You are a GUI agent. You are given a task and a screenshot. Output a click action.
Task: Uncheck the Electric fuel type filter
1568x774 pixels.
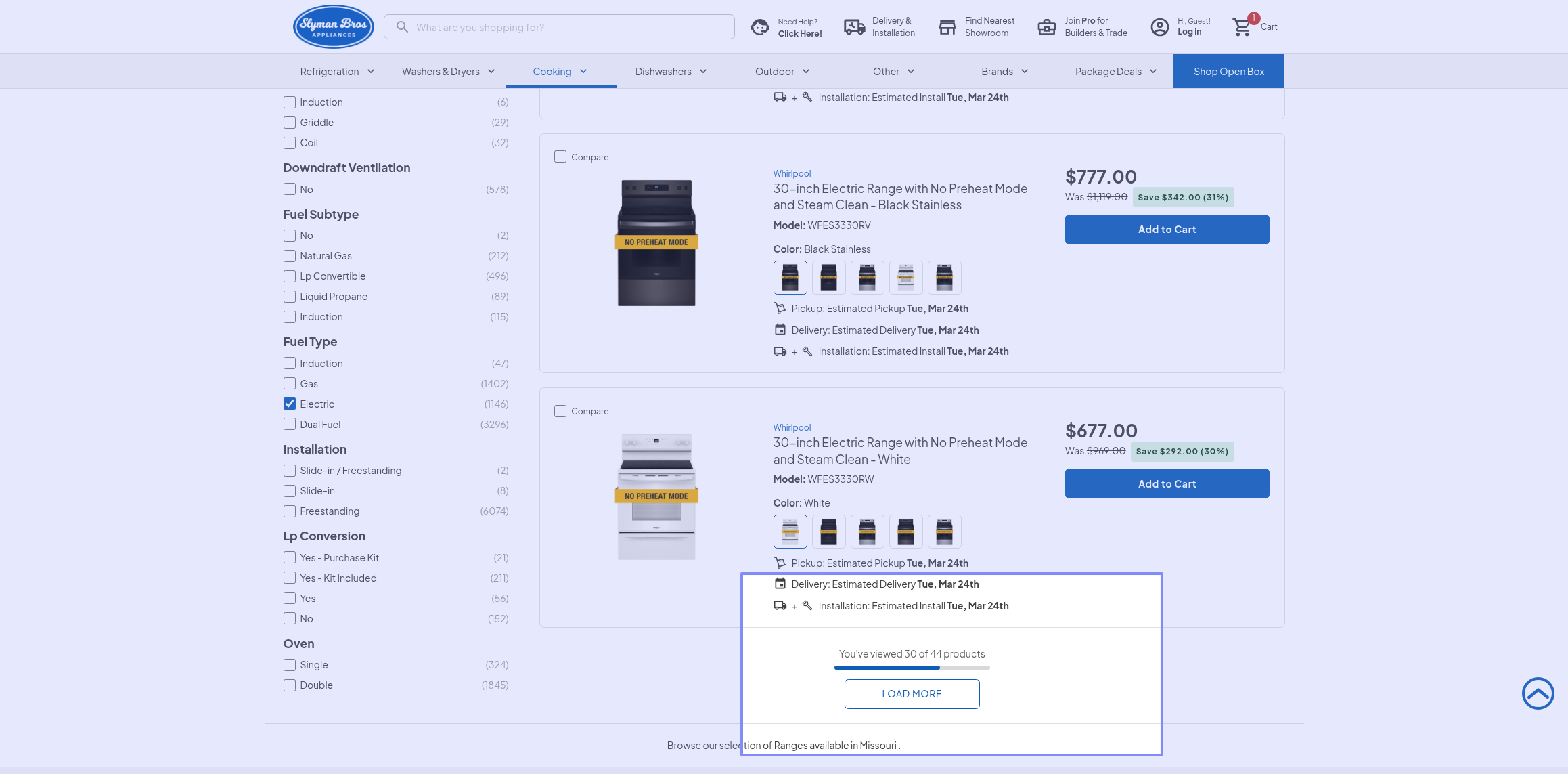[290, 404]
